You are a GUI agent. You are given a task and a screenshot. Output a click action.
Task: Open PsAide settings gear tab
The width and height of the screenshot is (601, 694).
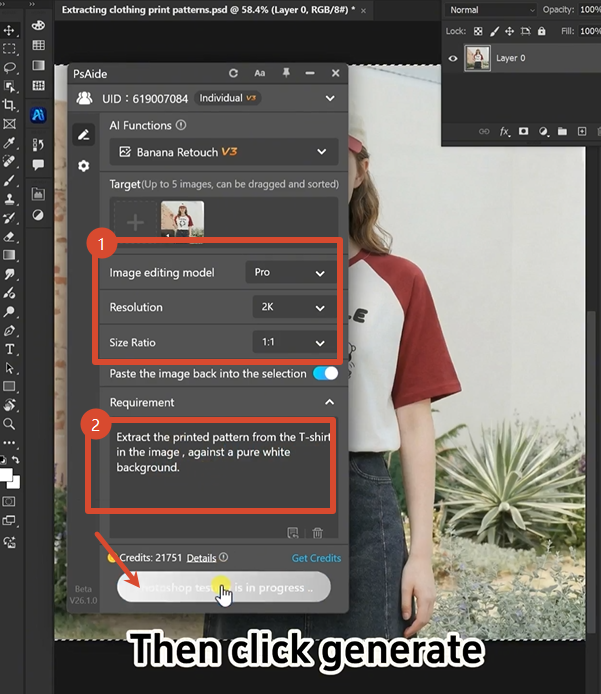tap(84, 166)
